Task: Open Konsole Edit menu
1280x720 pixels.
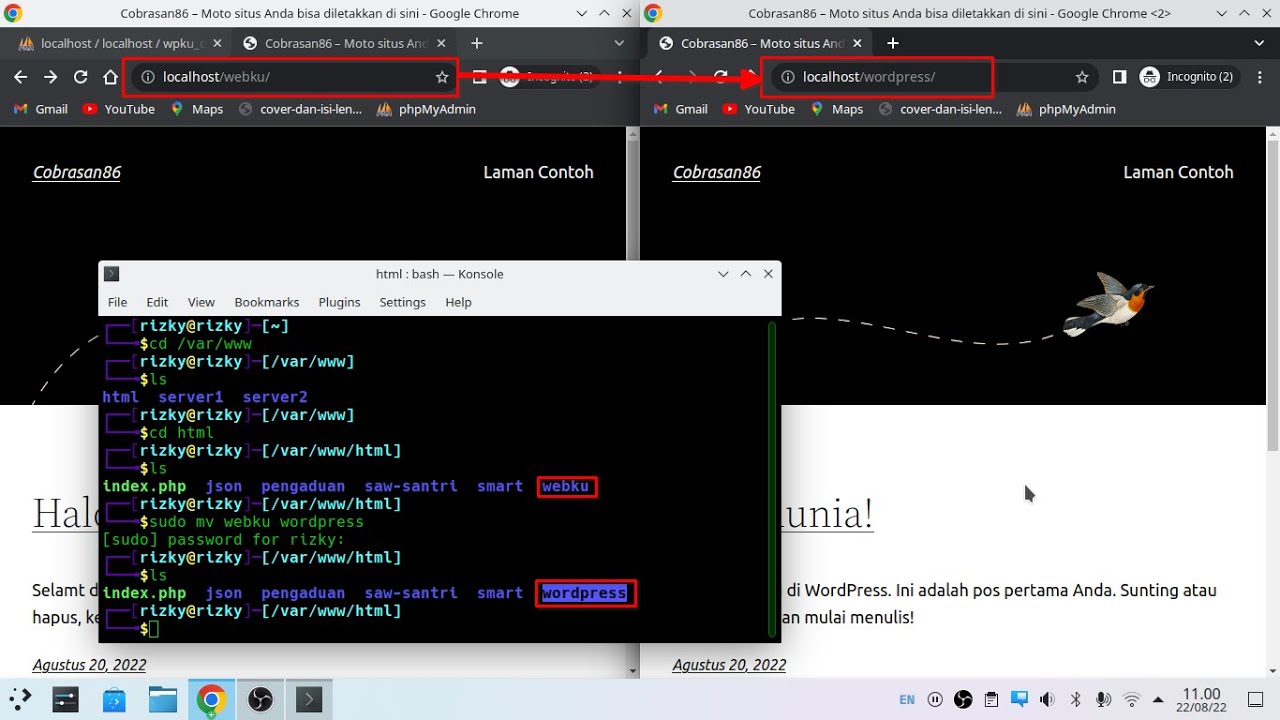Action: pyautogui.click(x=157, y=302)
